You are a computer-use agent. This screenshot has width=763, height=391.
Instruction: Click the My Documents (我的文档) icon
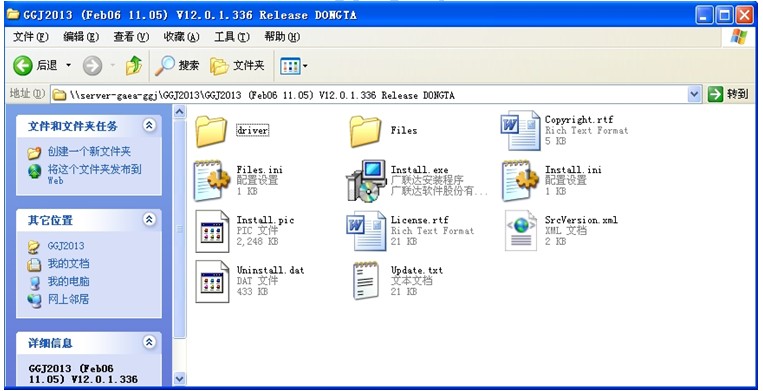click(x=34, y=264)
